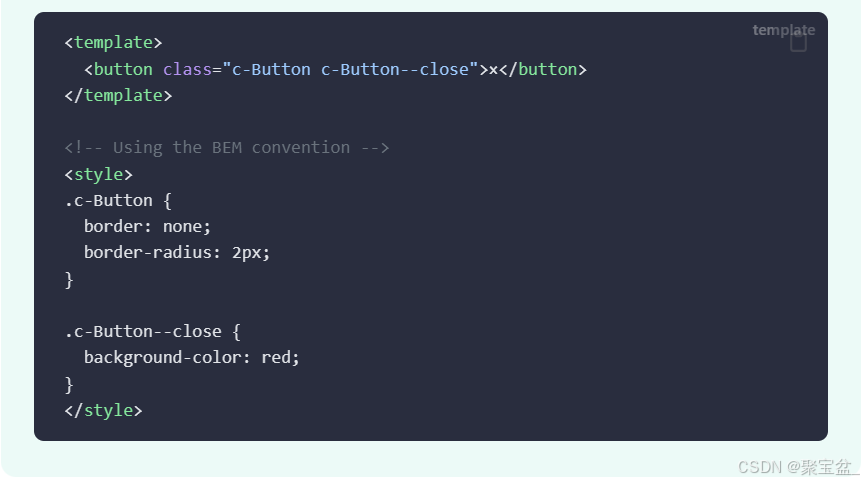864x482 pixels.
Task: Click the opening <style> tag
Action: 98,174
